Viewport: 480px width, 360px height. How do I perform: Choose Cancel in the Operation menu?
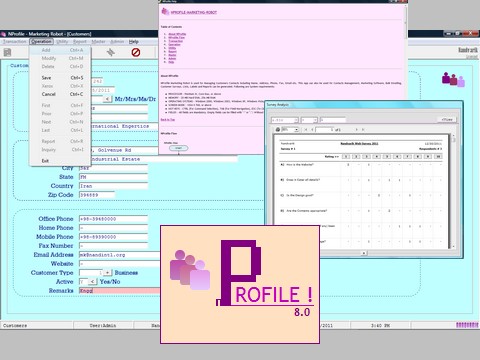pos(60,94)
